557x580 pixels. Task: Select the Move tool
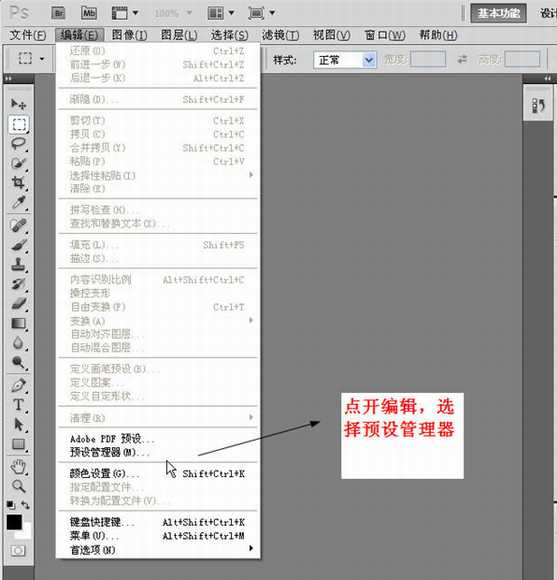coord(18,104)
